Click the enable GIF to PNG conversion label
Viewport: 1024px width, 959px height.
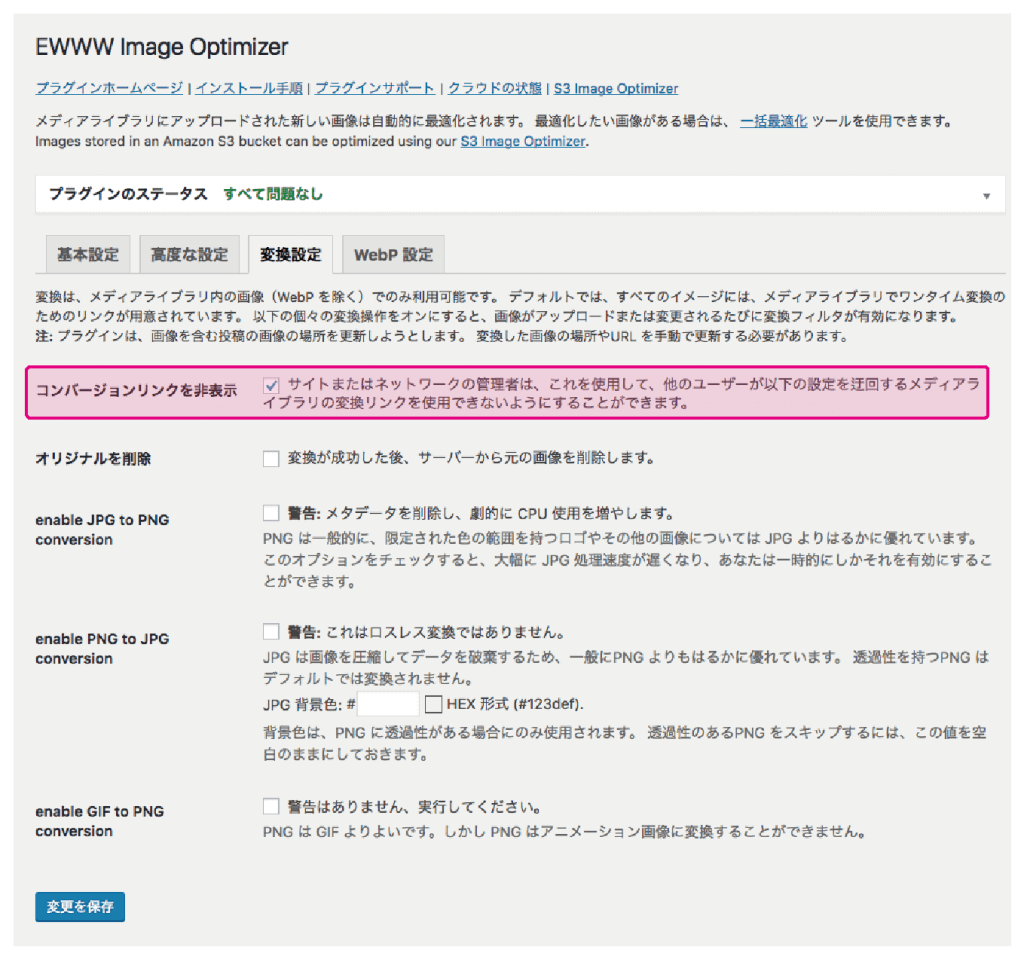[100, 821]
